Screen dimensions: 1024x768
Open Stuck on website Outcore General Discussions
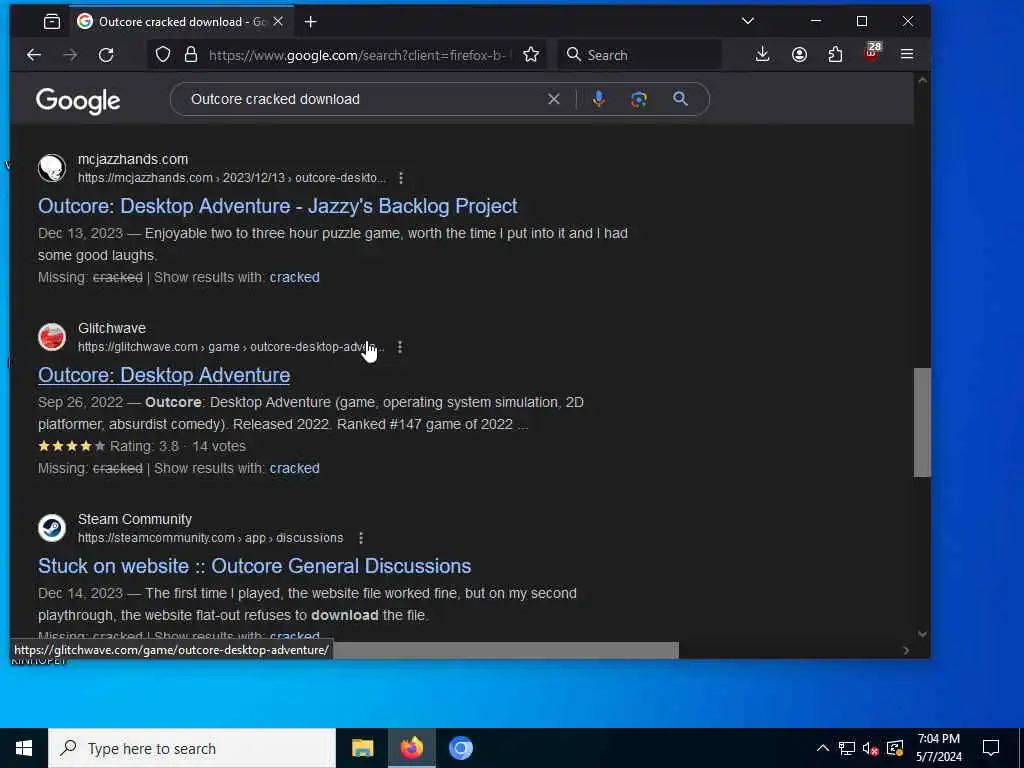pyautogui.click(x=254, y=566)
